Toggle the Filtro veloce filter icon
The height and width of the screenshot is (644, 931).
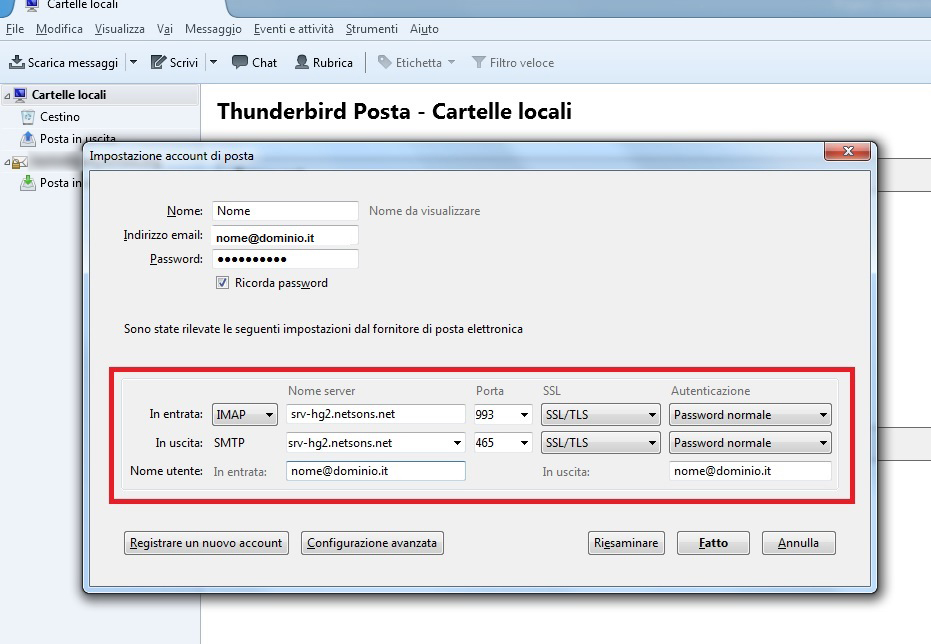click(x=479, y=63)
